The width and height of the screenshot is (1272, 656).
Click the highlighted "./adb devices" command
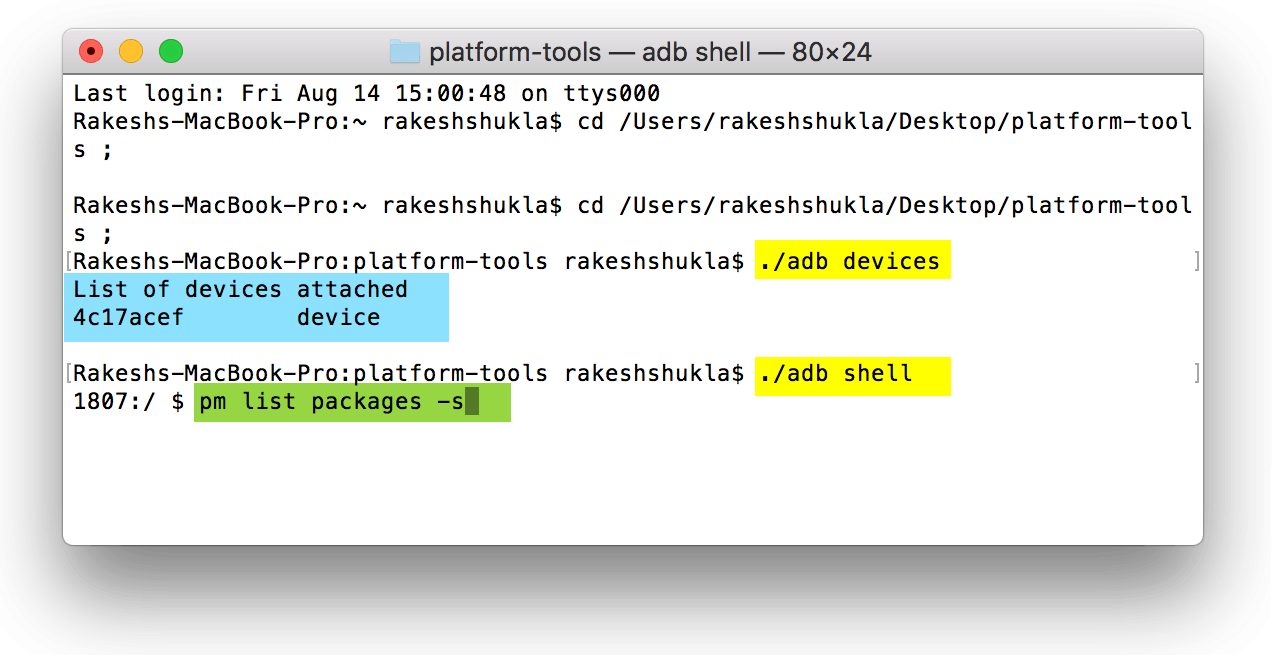click(850, 262)
